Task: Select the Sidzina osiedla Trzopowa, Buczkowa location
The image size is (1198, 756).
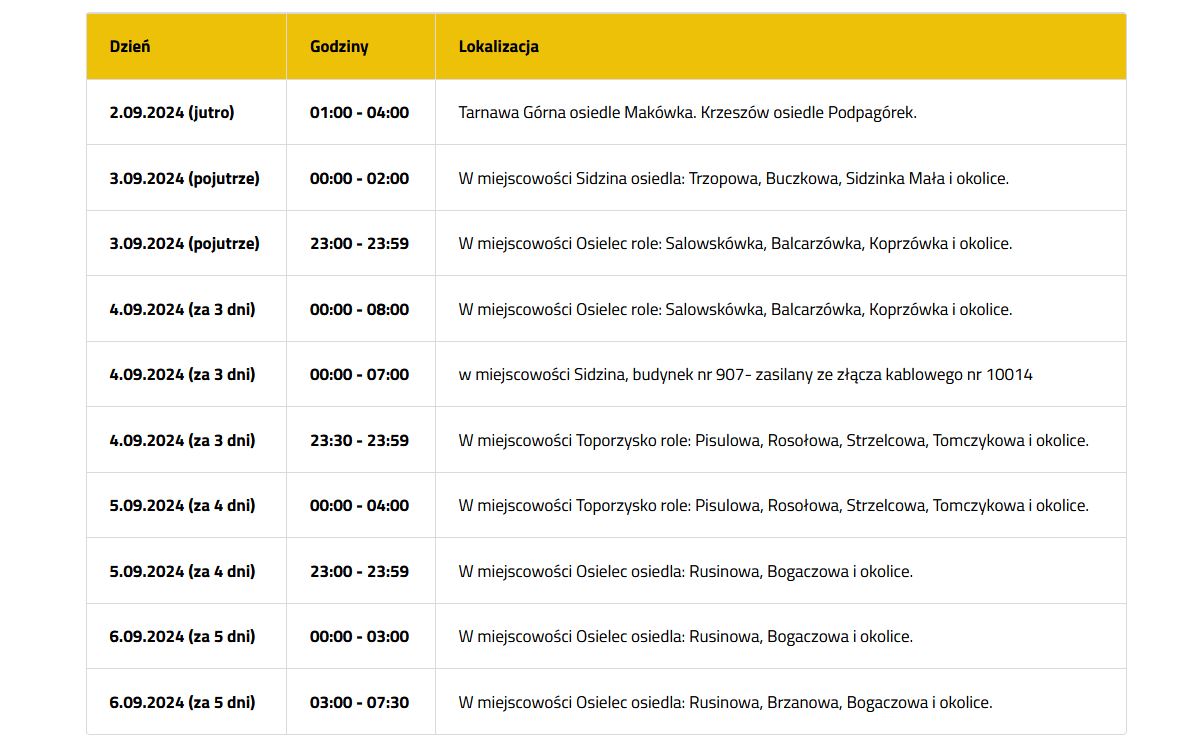Action: point(733,178)
